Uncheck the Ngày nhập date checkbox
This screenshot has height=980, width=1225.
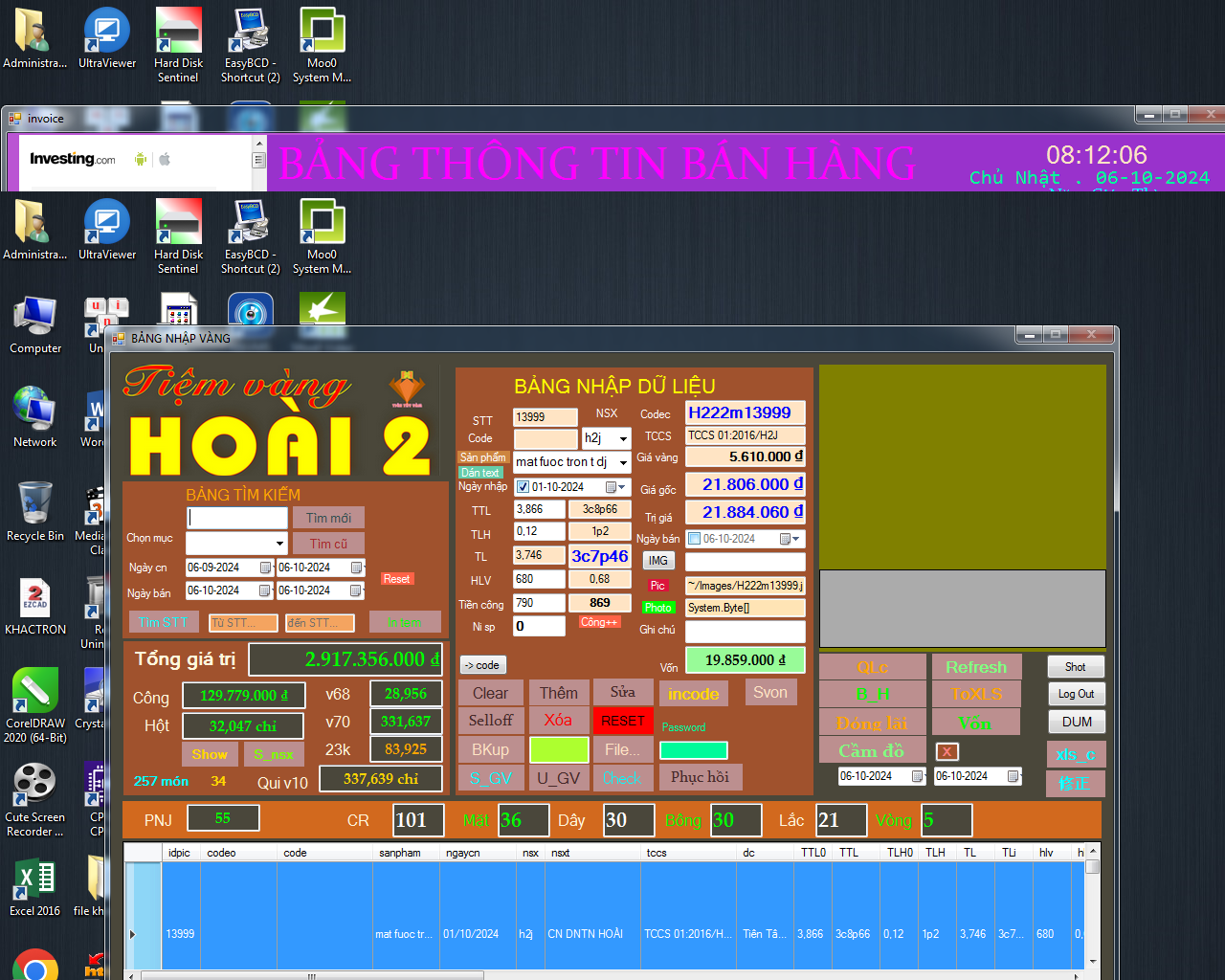pos(523,487)
